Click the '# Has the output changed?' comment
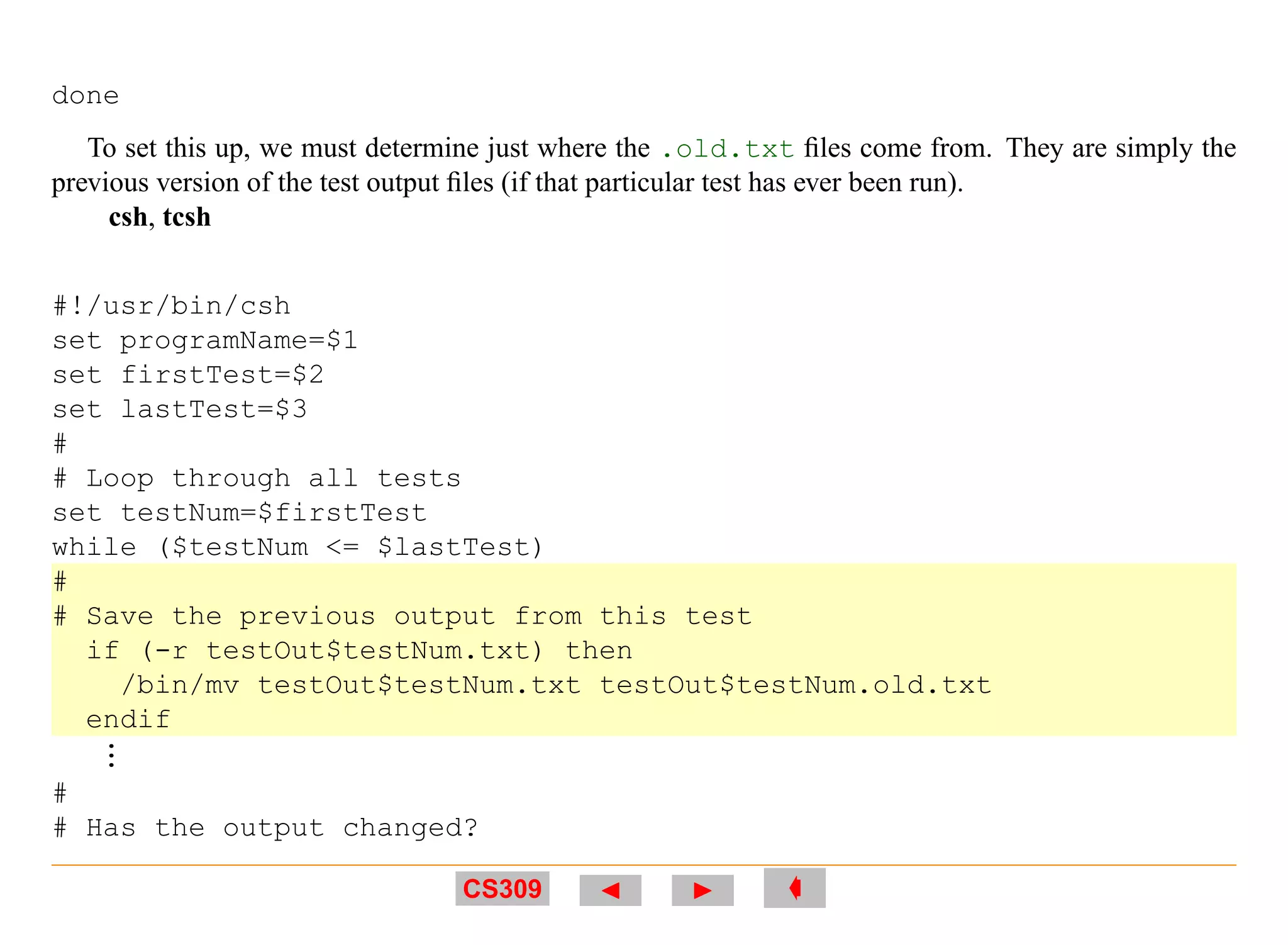 pos(265,828)
